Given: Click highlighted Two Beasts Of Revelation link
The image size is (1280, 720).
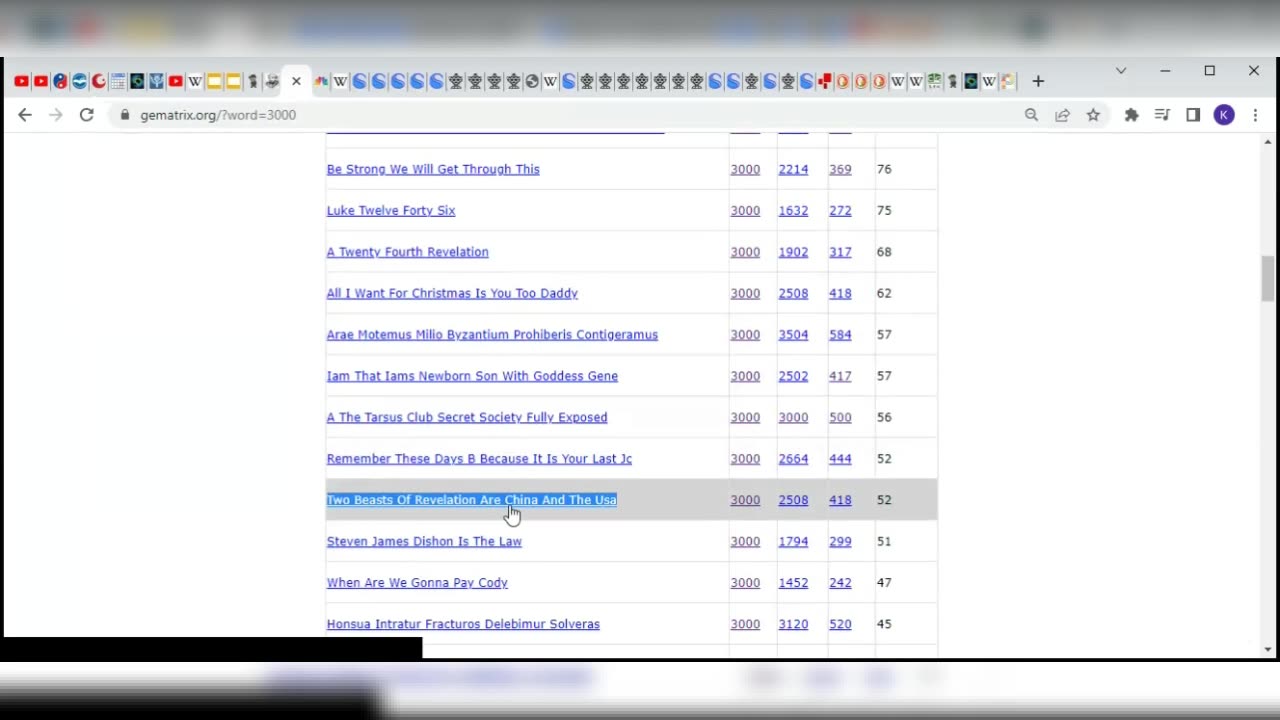Looking at the screenshot, I should coord(472,500).
